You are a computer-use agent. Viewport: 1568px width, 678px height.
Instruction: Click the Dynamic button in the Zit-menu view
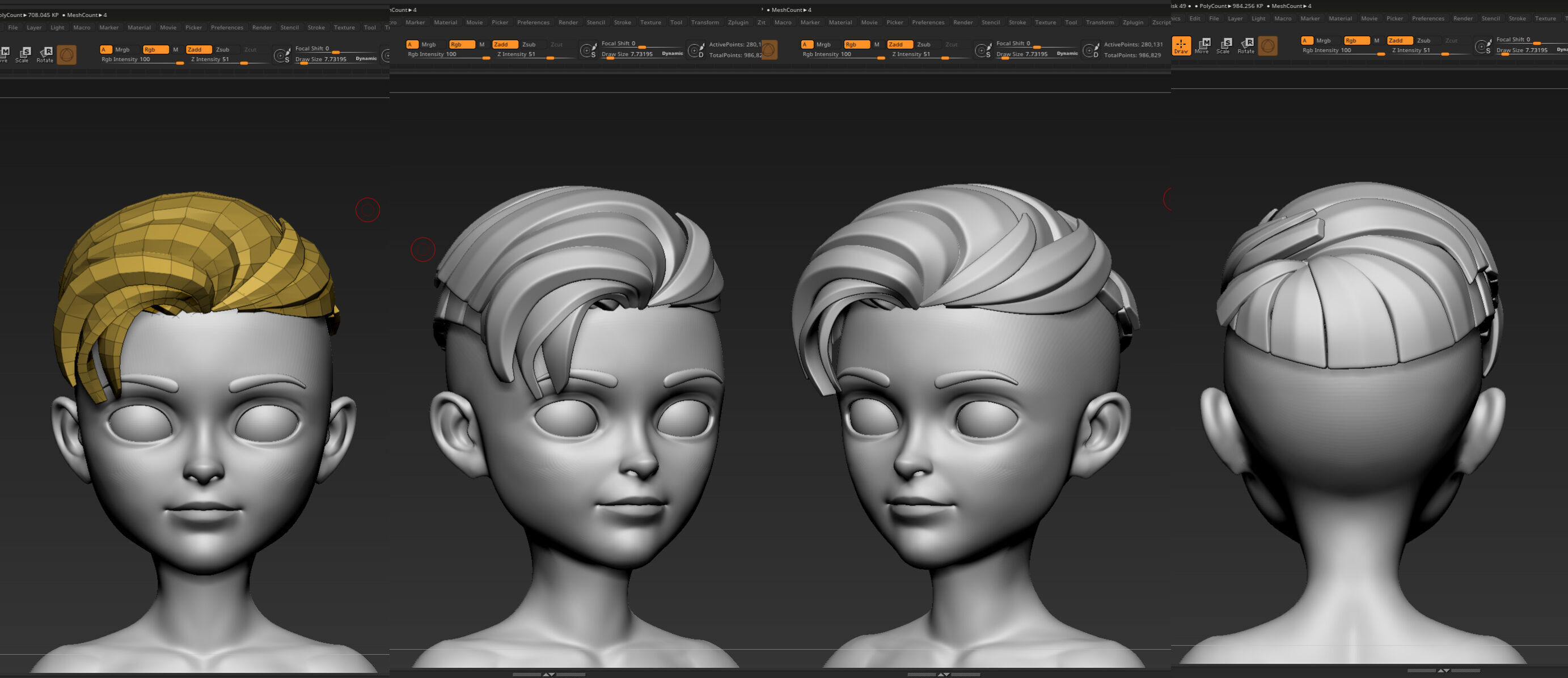tap(672, 53)
